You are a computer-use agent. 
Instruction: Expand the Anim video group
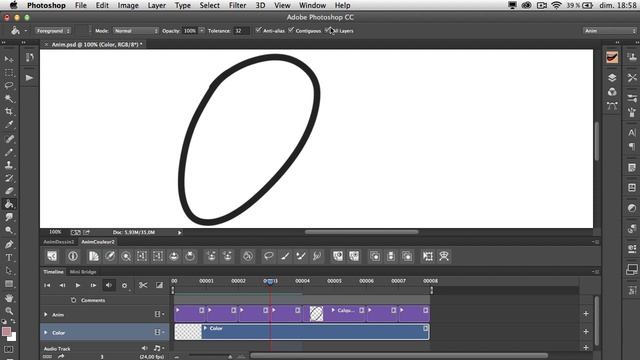pyautogui.click(x=46, y=315)
